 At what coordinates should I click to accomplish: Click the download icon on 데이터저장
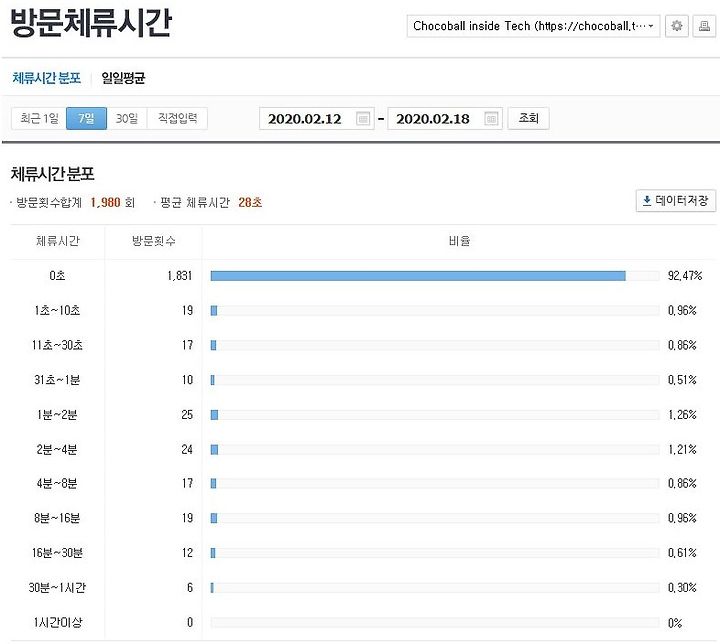[x=647, y=201]
